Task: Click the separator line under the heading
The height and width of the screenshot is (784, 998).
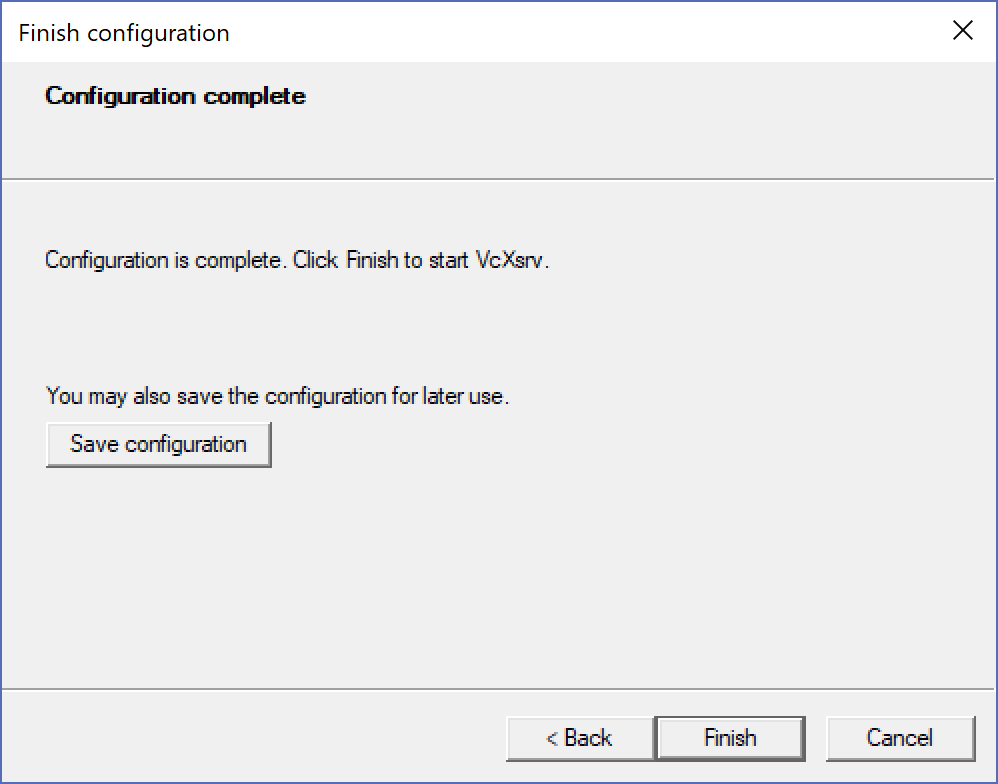Action: 498,179
